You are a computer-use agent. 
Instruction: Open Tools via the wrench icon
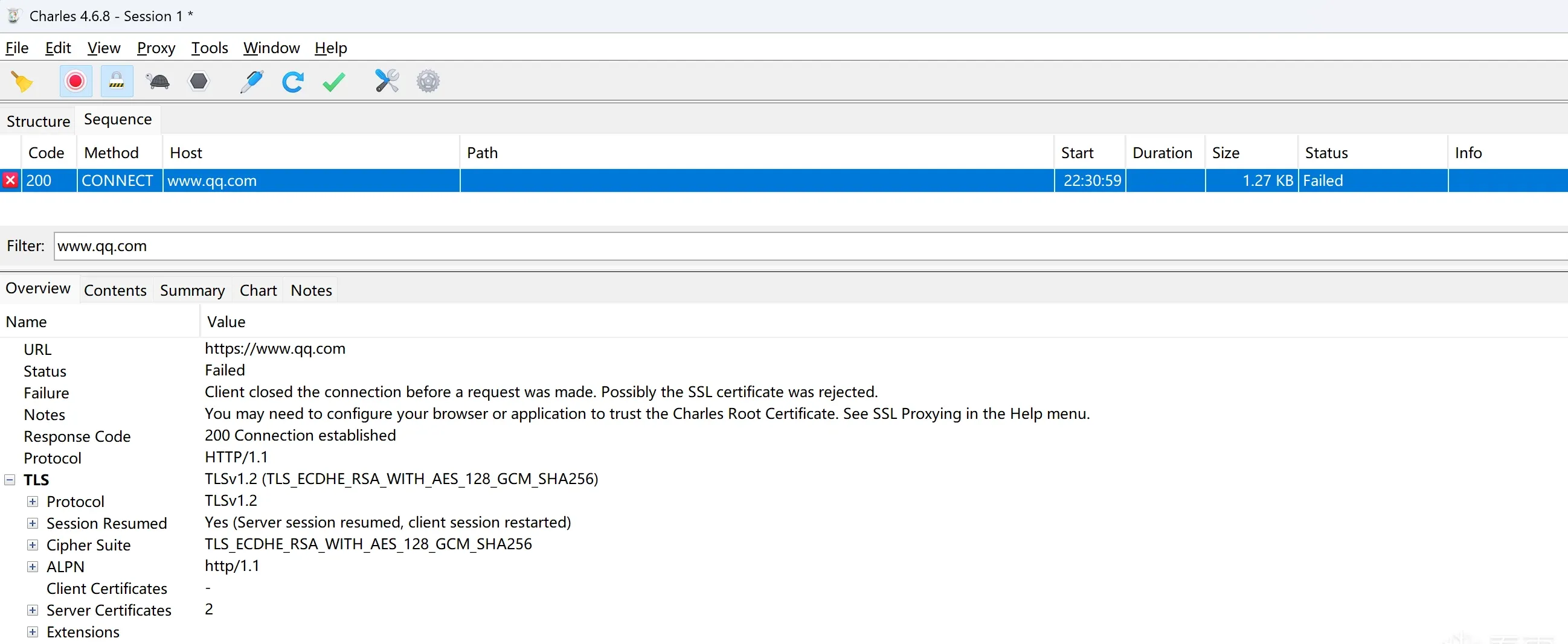387,81
